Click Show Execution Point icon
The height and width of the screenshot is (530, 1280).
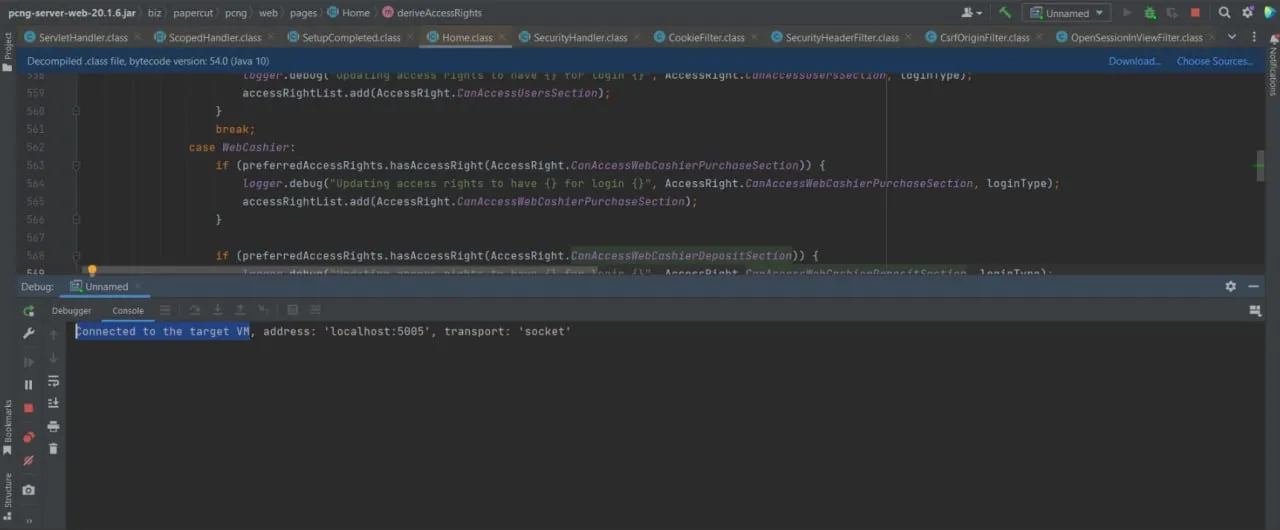166,311
